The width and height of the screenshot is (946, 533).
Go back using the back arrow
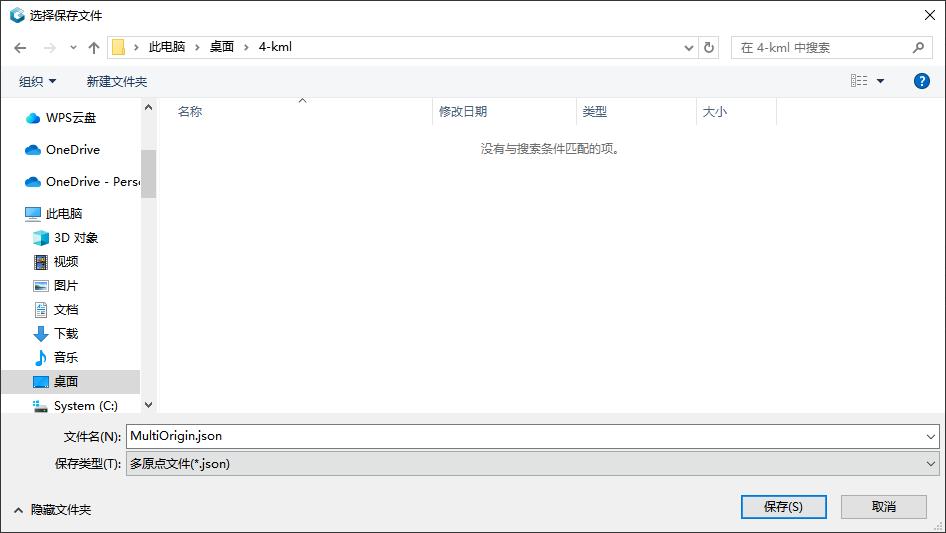(20, 48)
